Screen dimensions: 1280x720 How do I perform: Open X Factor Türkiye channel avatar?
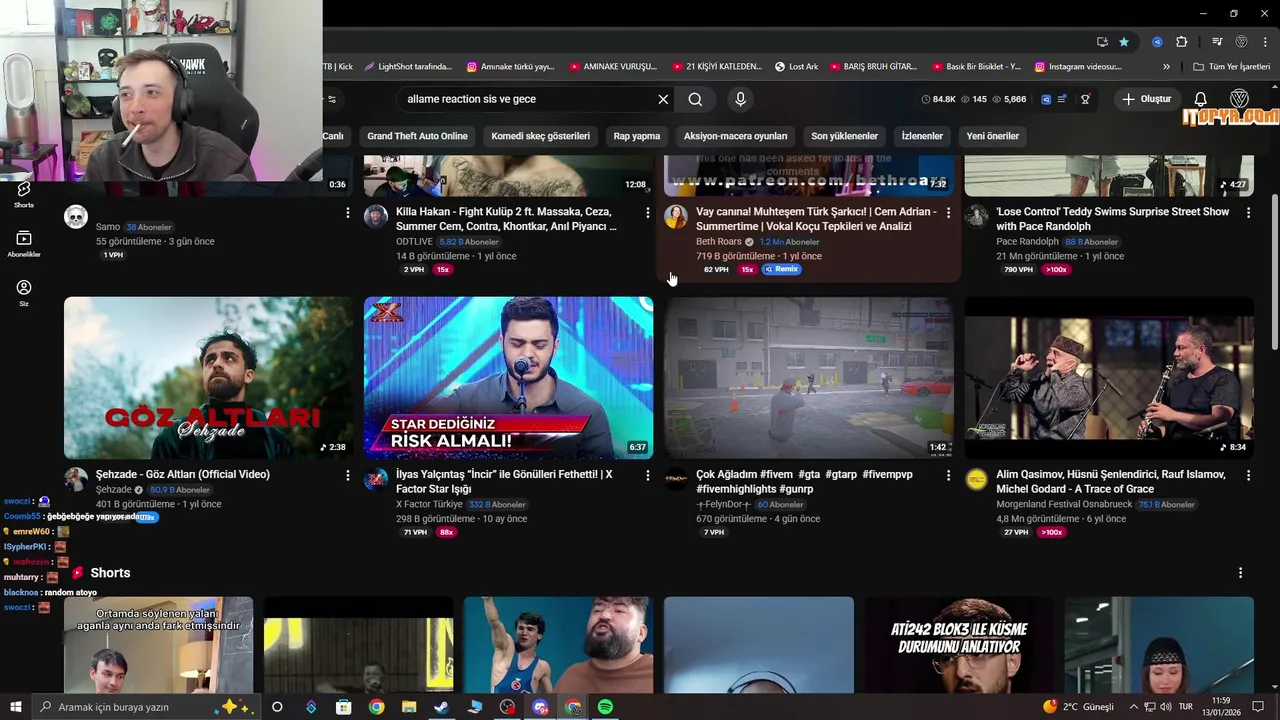pos(376,480)
